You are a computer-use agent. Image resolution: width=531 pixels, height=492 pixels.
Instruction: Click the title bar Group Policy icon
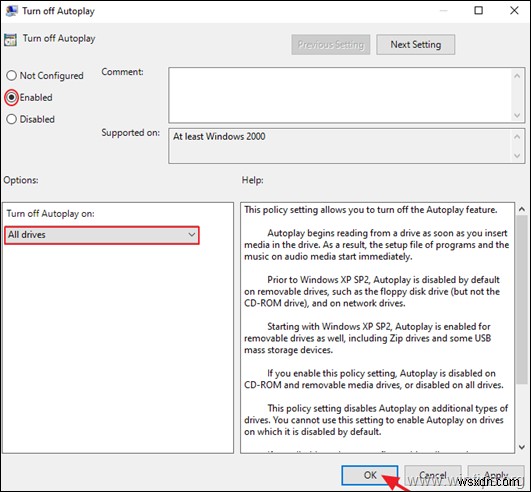[x=11, y=11]
